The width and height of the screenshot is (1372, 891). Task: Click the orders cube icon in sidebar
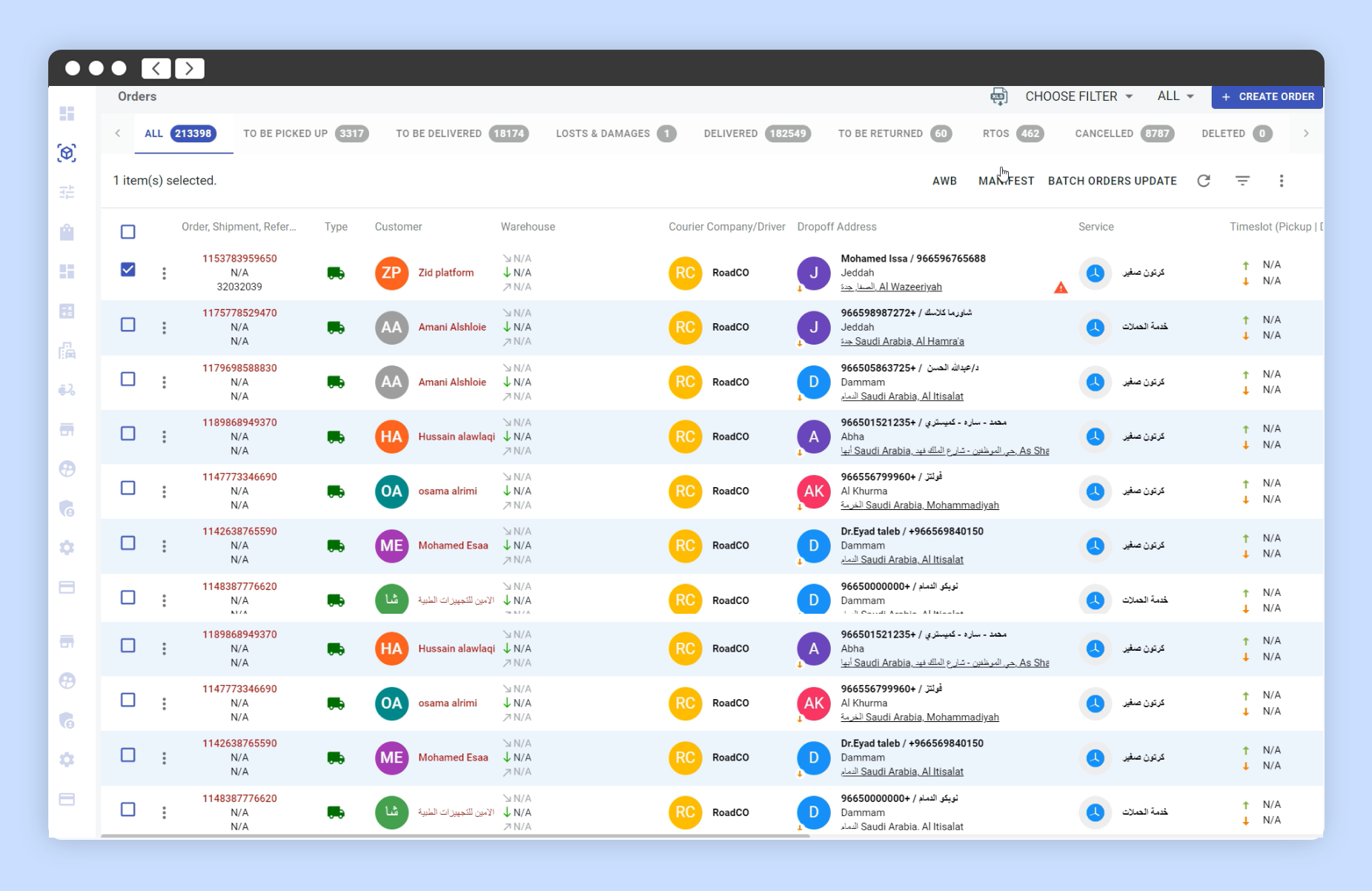(67, 153)
